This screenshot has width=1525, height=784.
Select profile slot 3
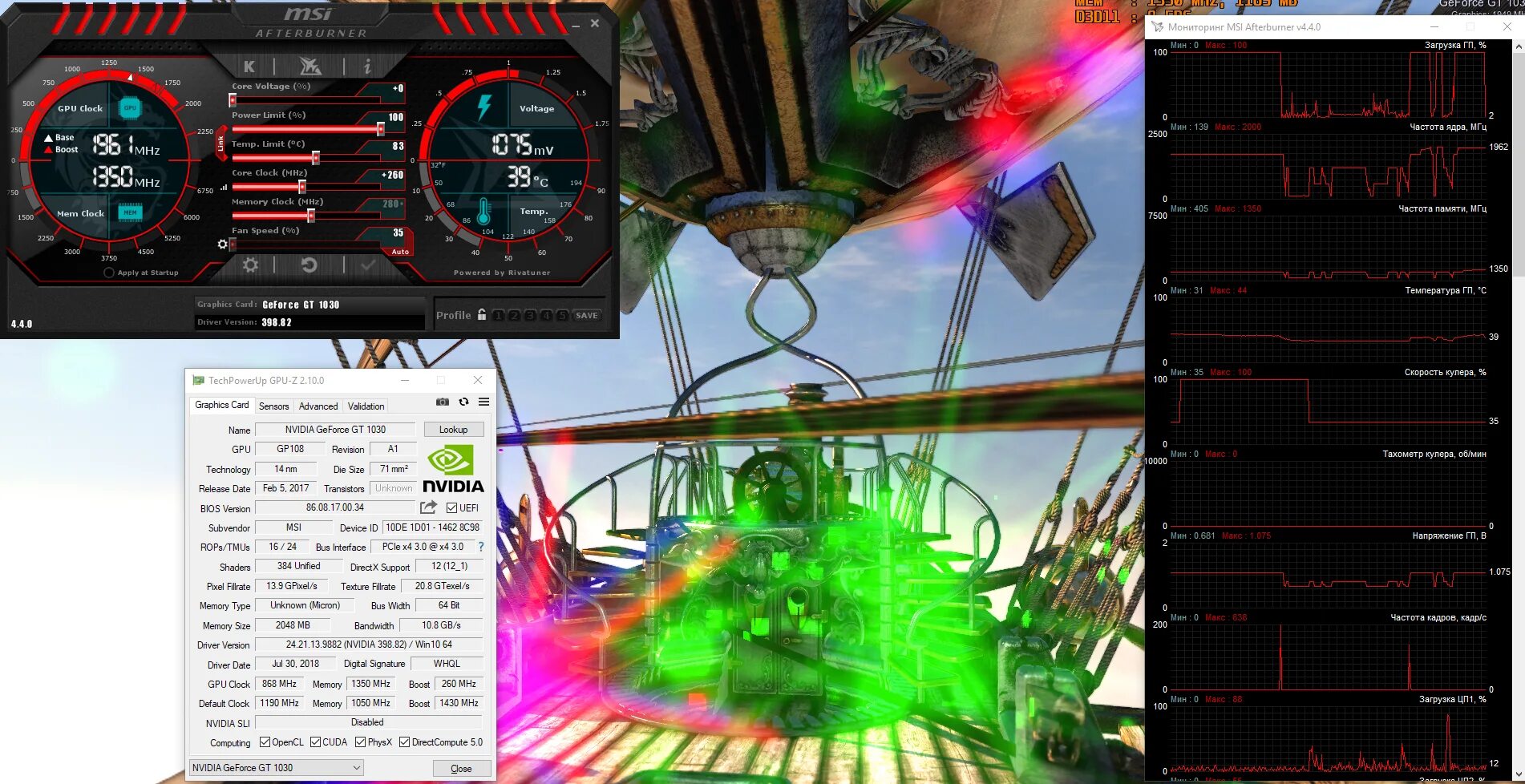click(x=530, y=315)
